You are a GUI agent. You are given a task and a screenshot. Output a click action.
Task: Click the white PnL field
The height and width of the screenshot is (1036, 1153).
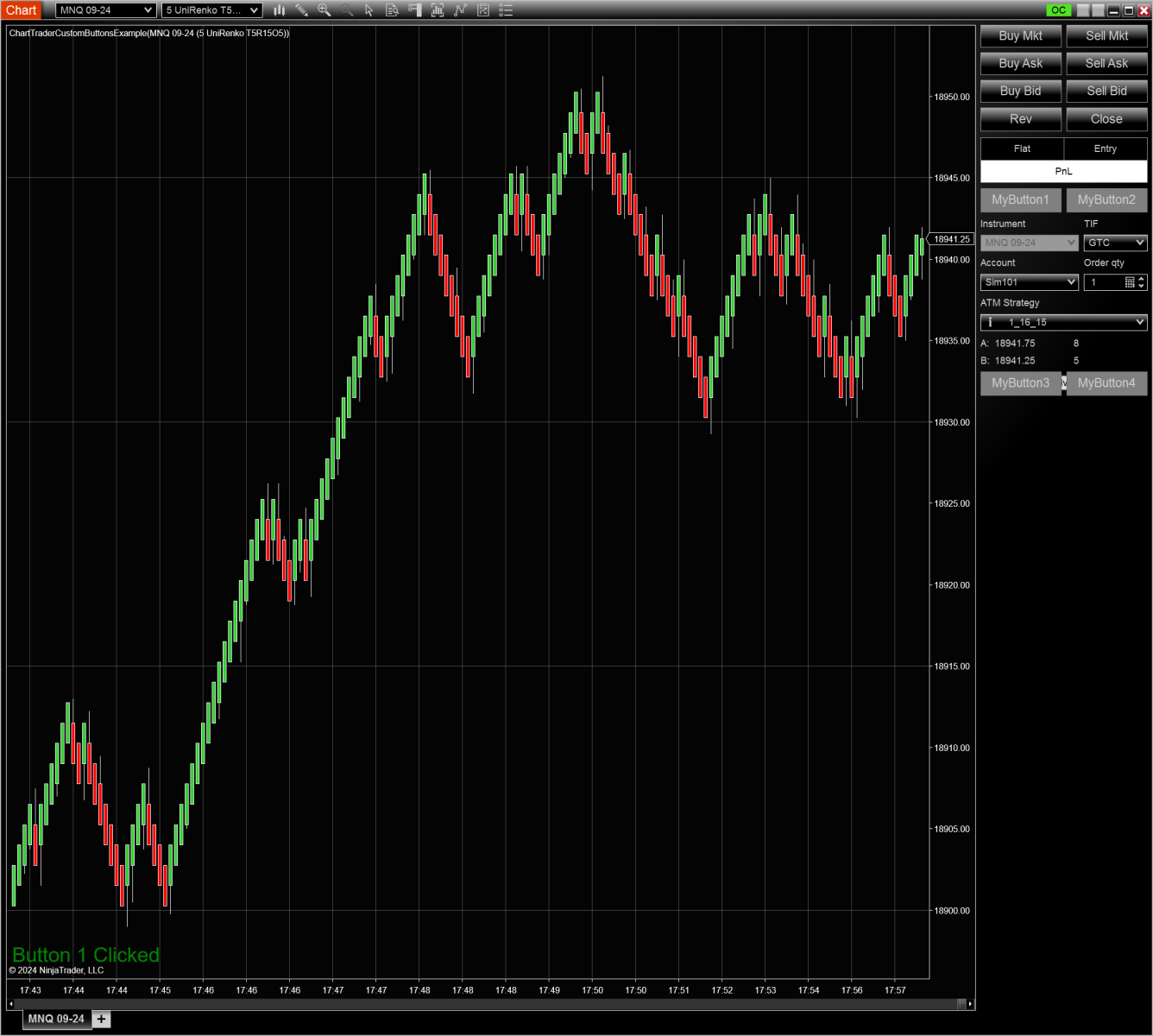point(1064,171)
